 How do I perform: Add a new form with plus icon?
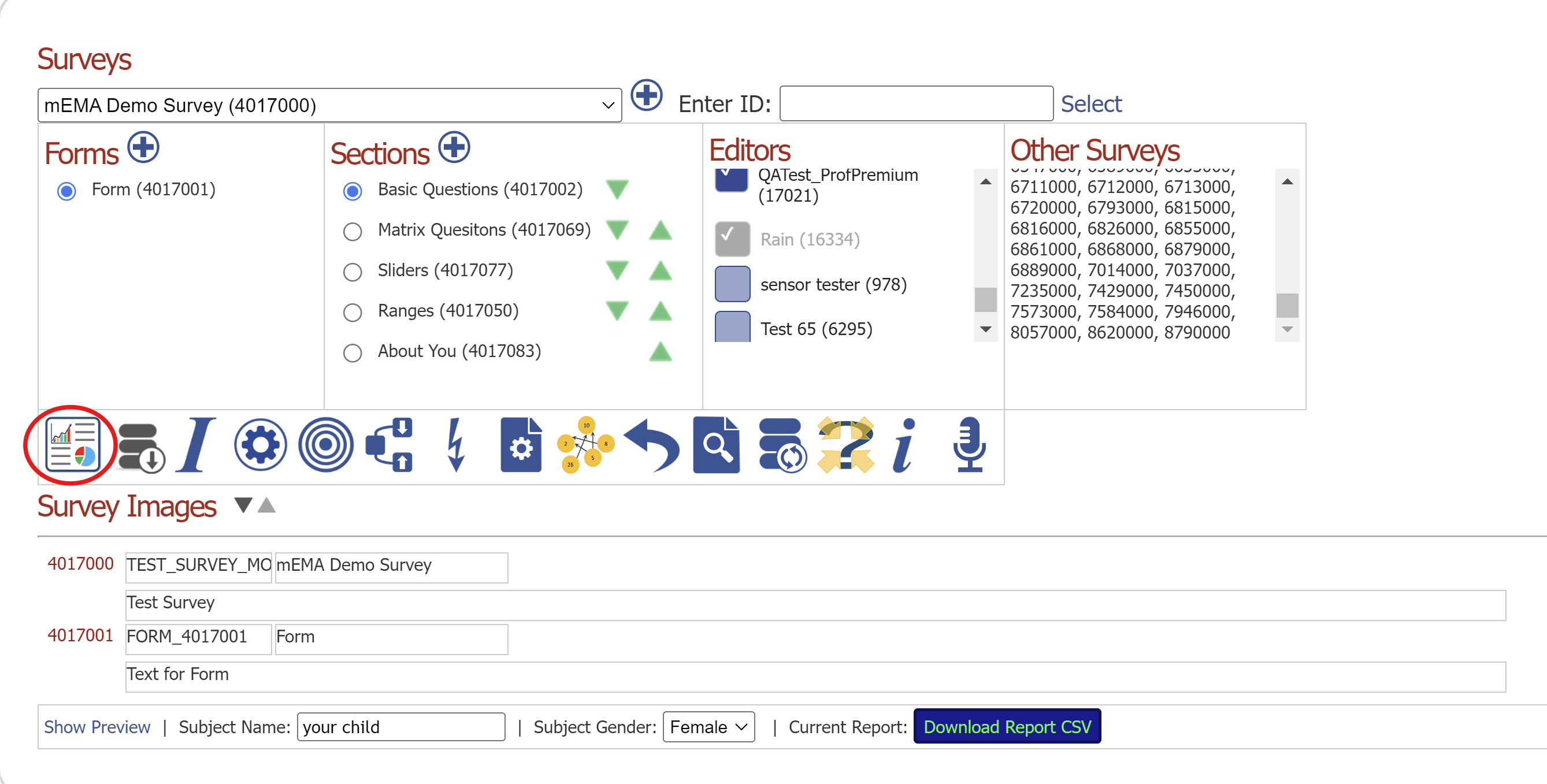(143, 147)
